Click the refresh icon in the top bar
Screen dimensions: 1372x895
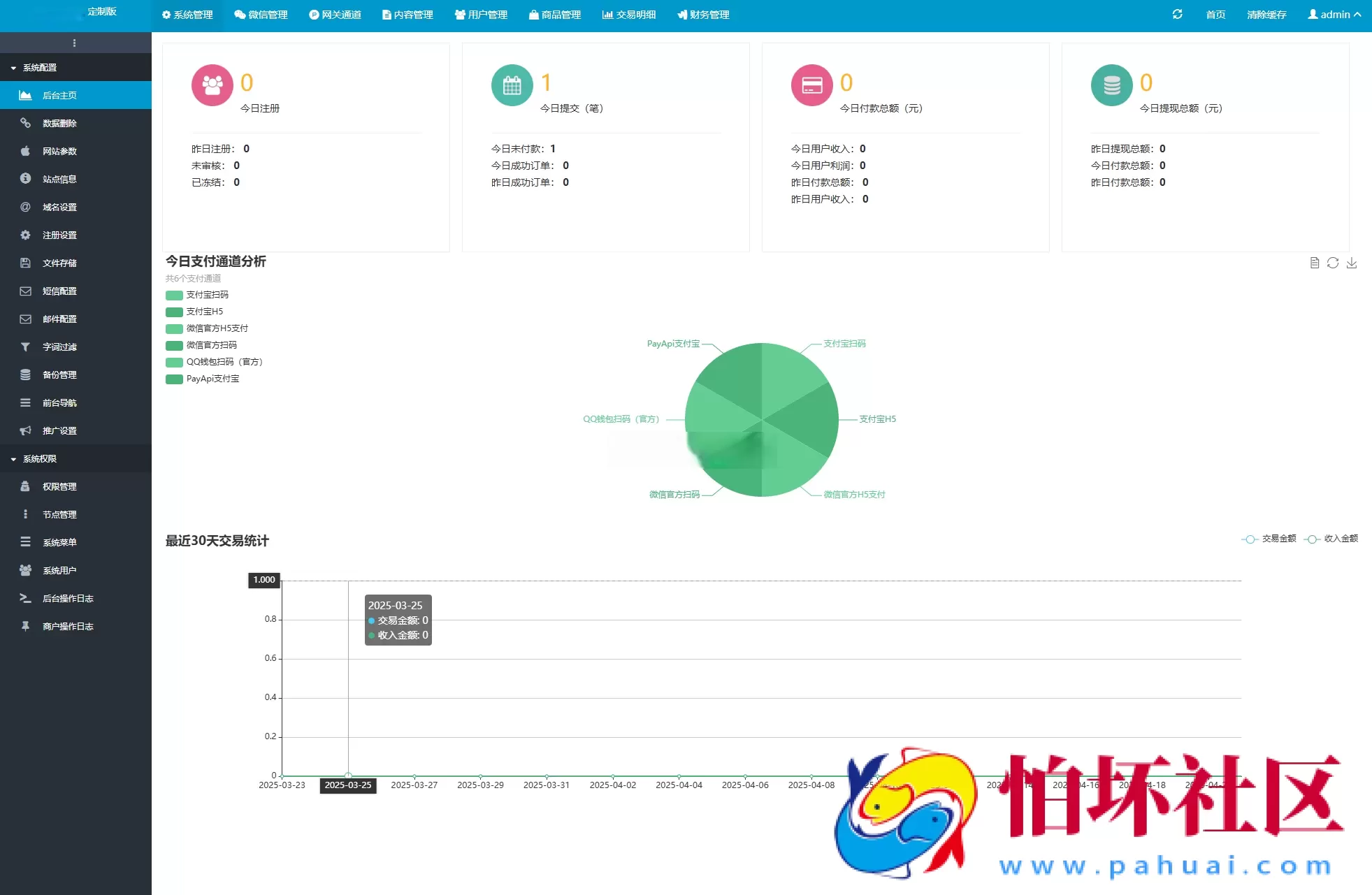point(1177,14)
